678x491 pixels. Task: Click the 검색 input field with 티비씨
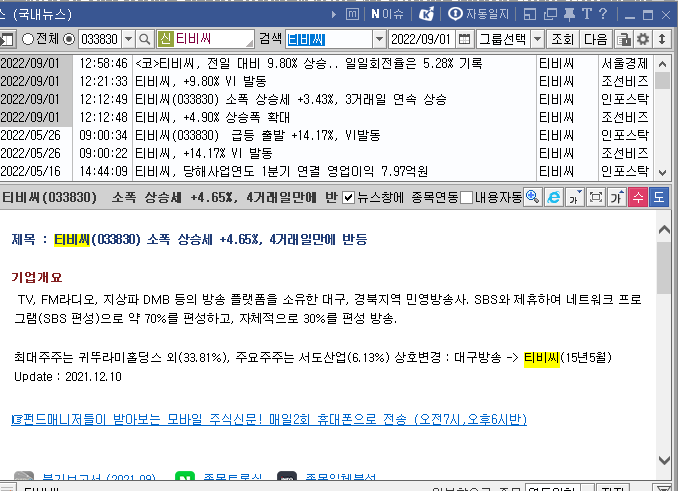tap(329, 39)
